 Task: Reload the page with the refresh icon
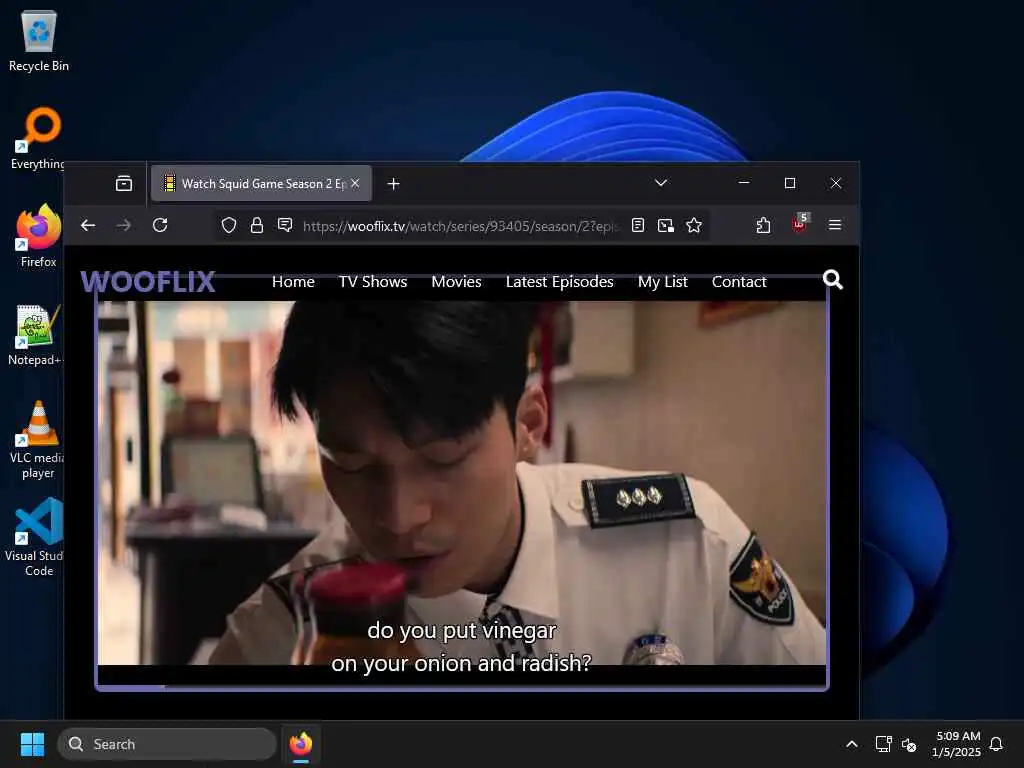160,225
